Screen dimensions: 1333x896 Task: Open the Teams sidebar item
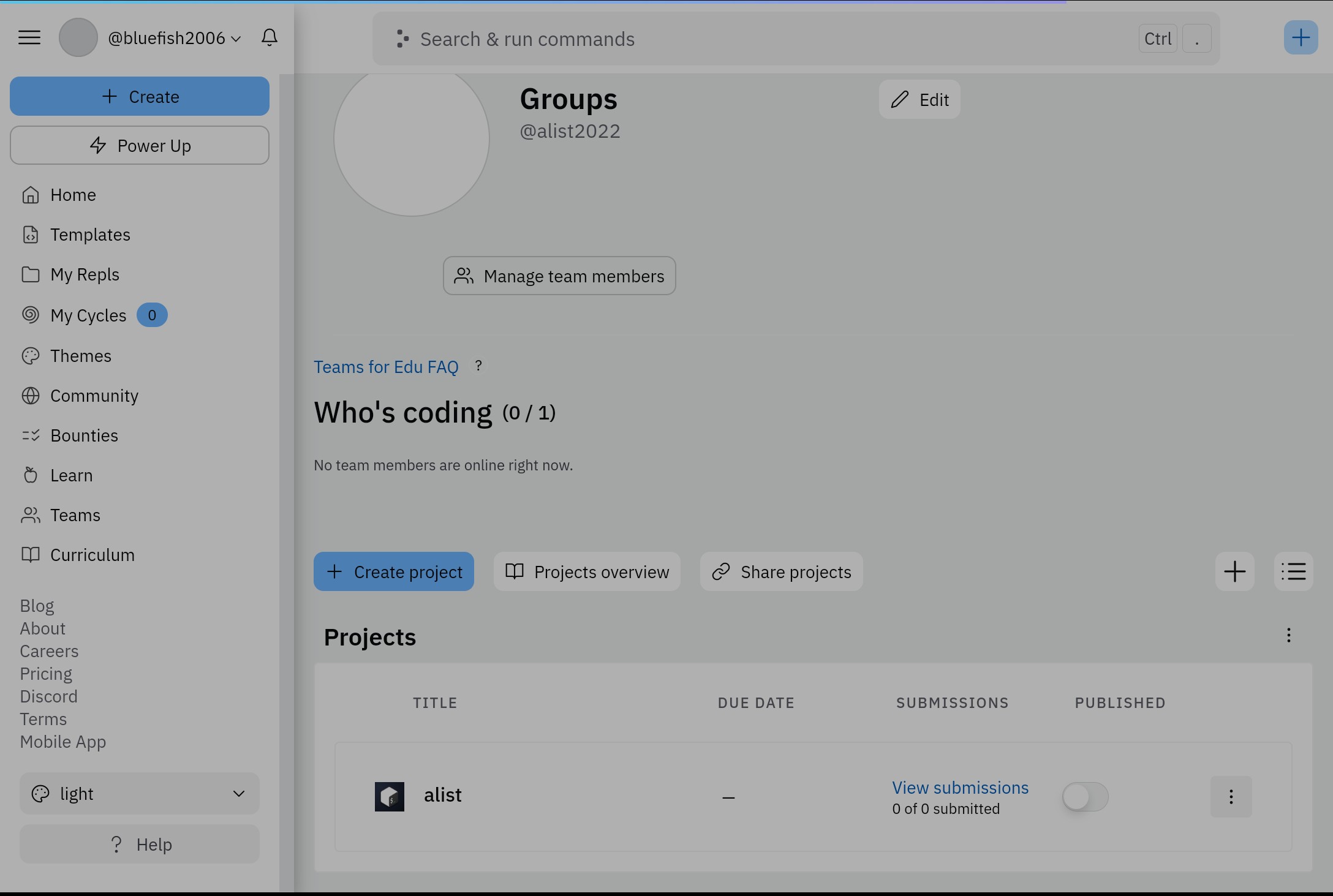click(x=75, y=515)
